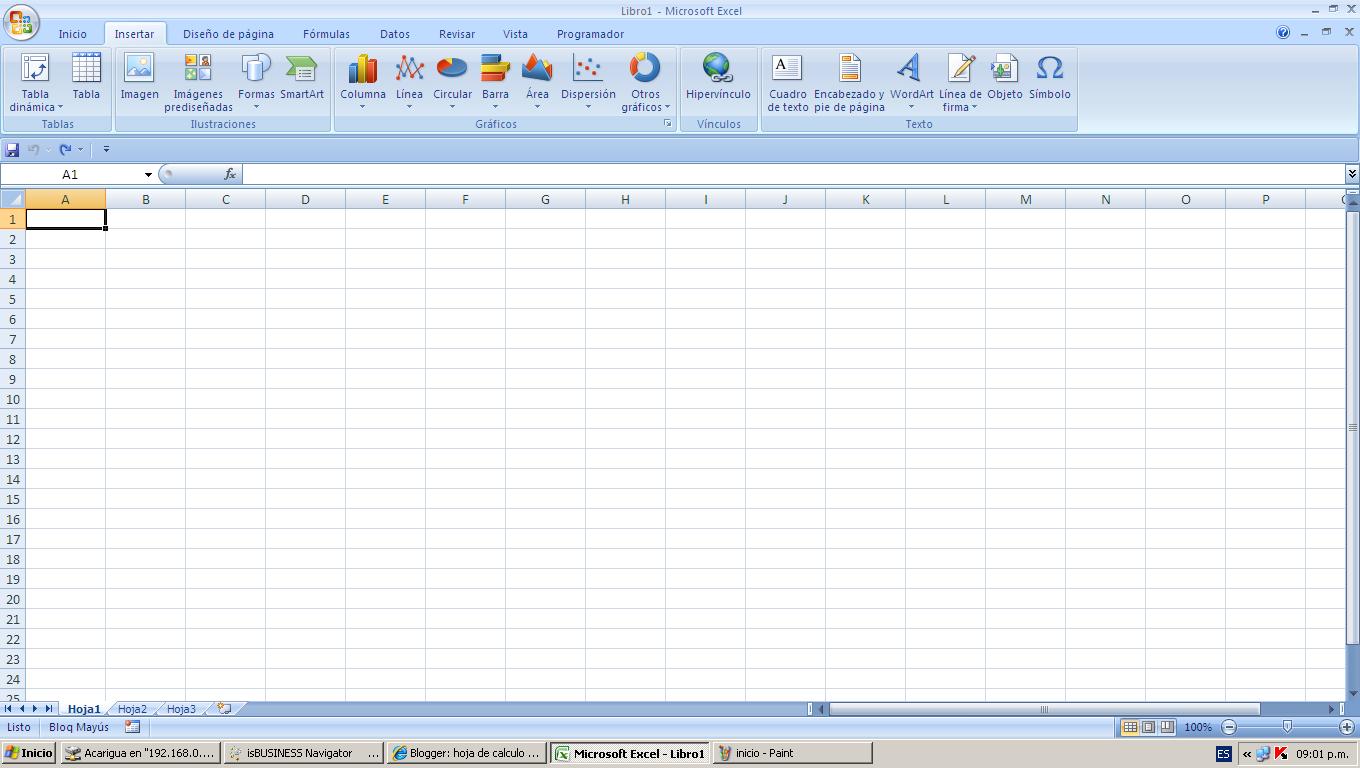The image size is (1360, 768).
Task: Open the Barra chart dropdown
Action: tap(495, 82)
